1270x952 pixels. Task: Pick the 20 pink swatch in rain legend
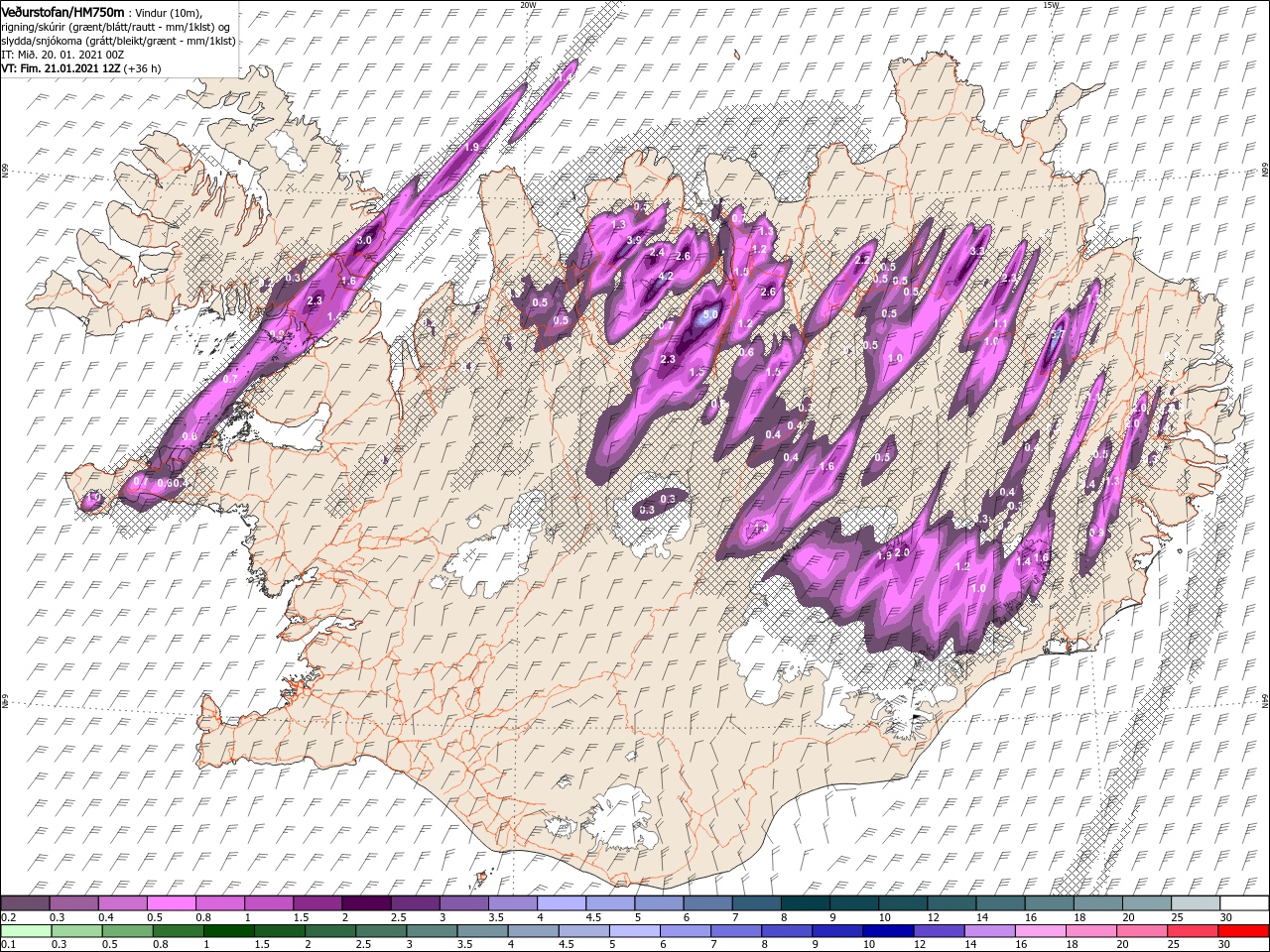pos(1143,931)
